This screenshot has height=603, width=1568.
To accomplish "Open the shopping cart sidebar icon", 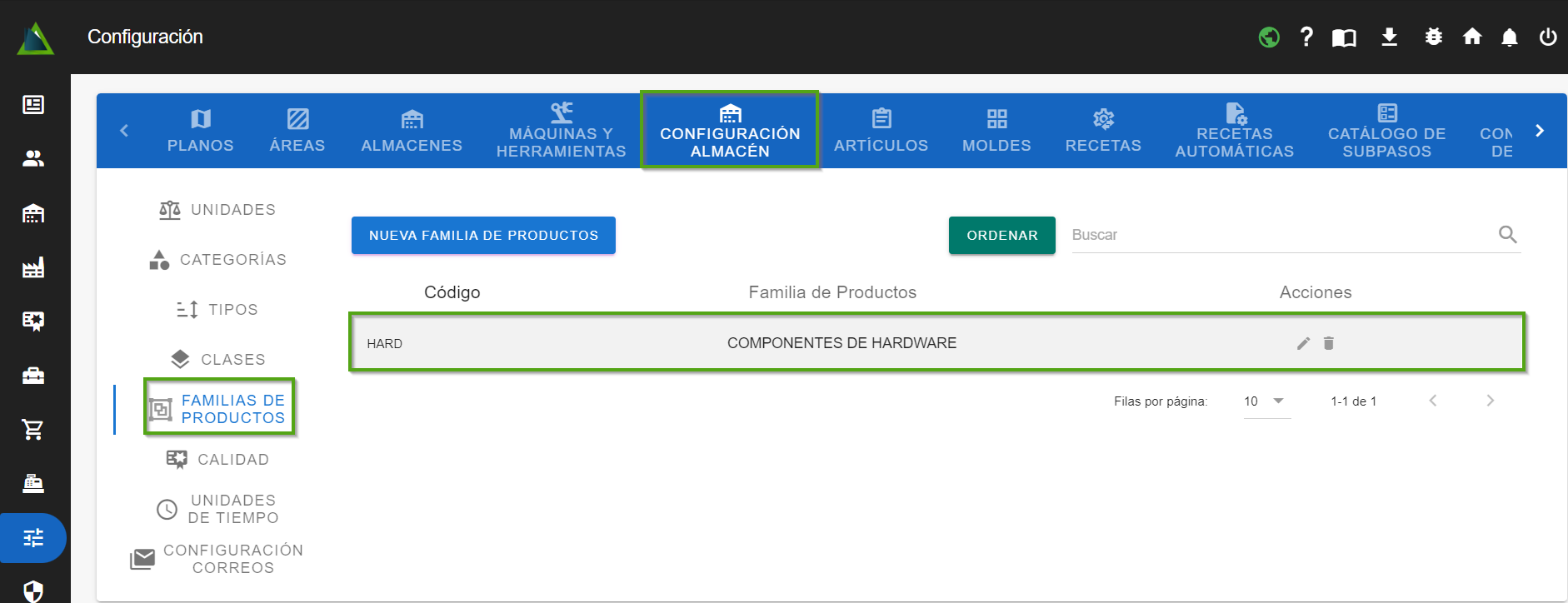I will click(33, 430).
